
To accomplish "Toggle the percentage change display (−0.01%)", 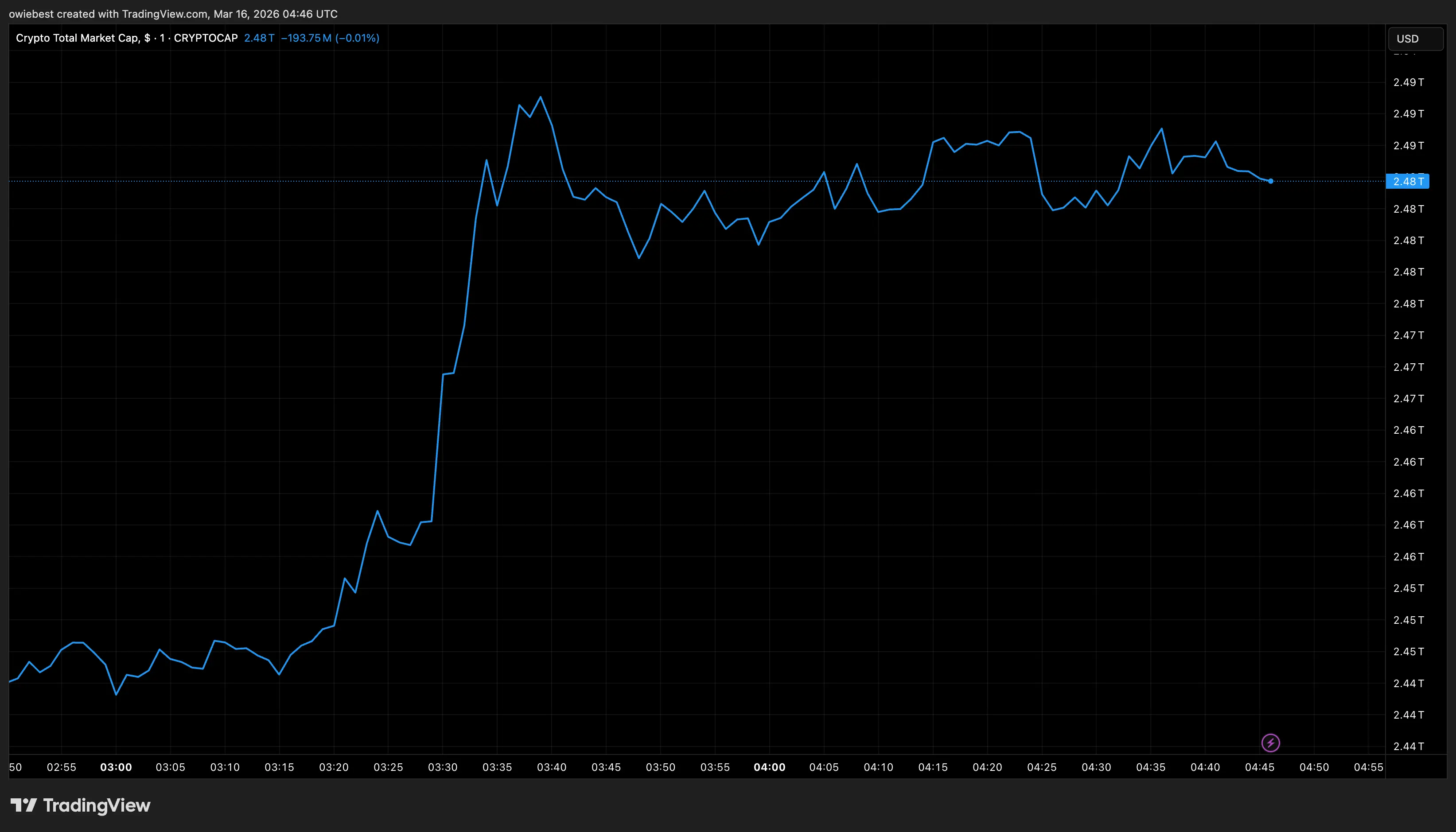I will tap(358, 38).
